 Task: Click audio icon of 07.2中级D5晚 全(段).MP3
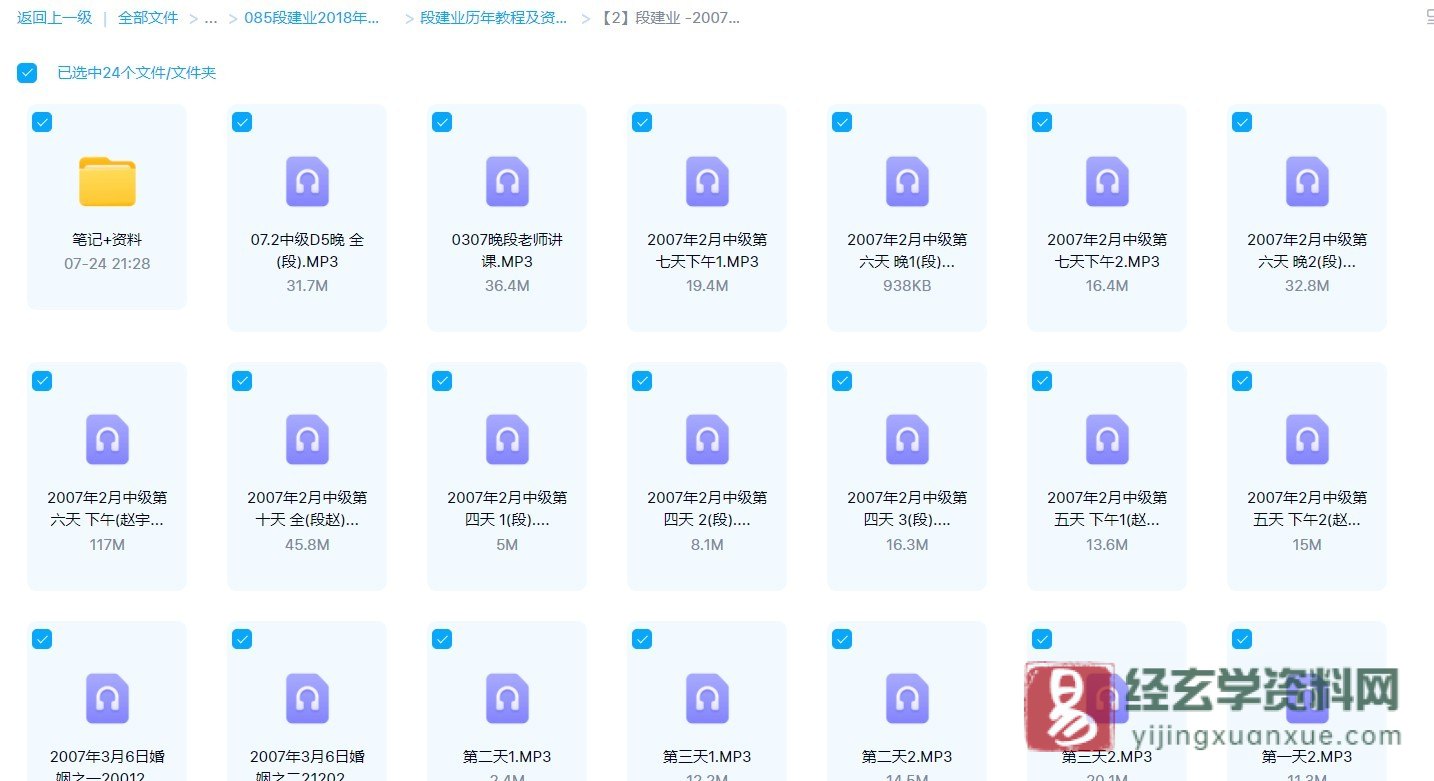pos(307,182)
